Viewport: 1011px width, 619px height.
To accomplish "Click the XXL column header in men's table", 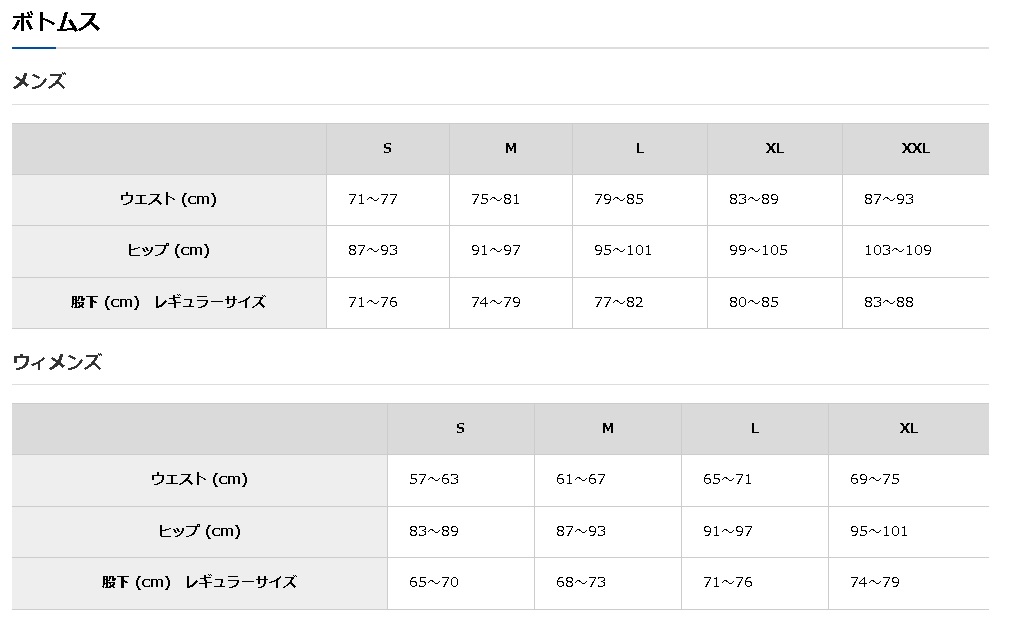I will tap(915, 148).
